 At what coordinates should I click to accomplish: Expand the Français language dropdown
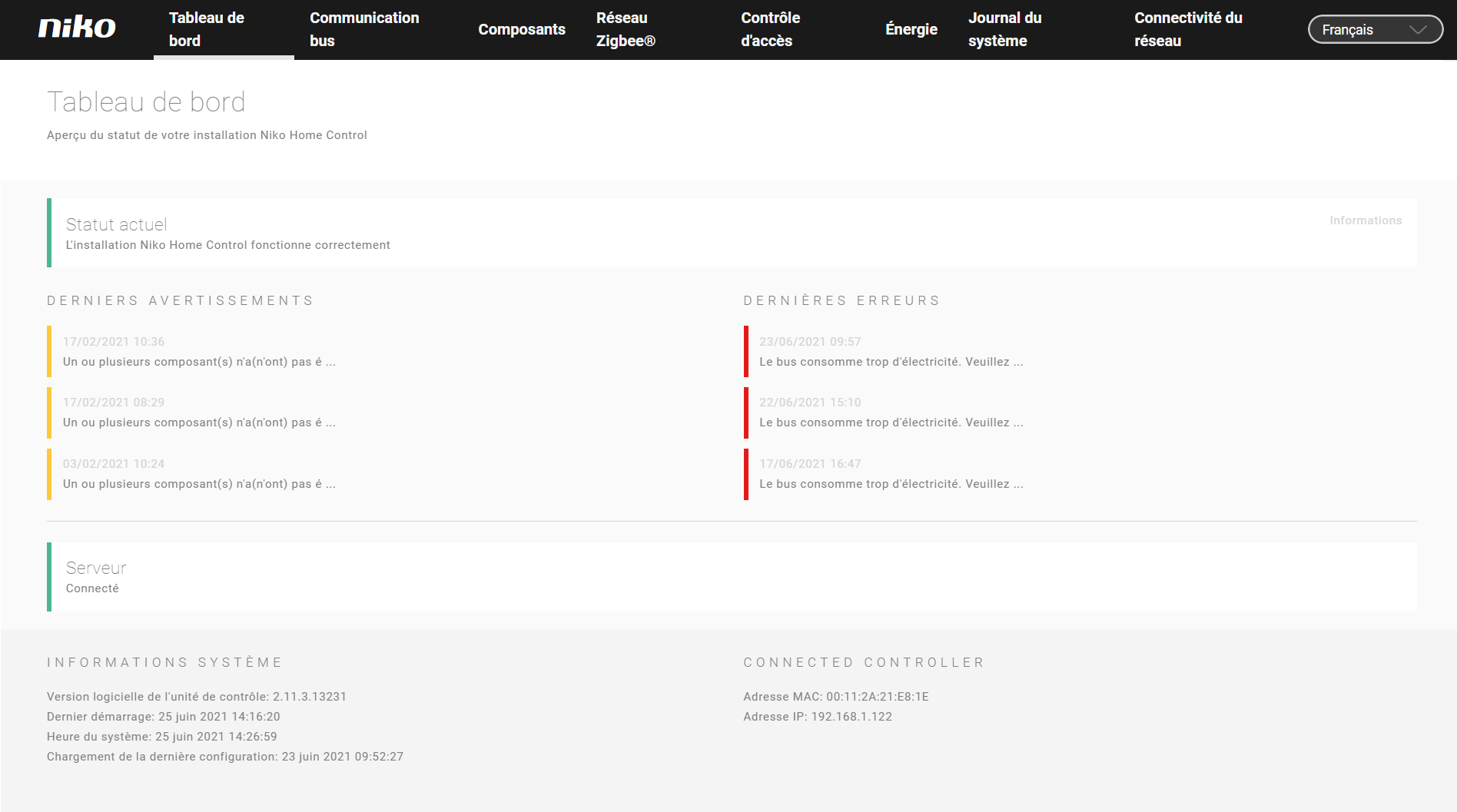click(x=1376, y=29)
